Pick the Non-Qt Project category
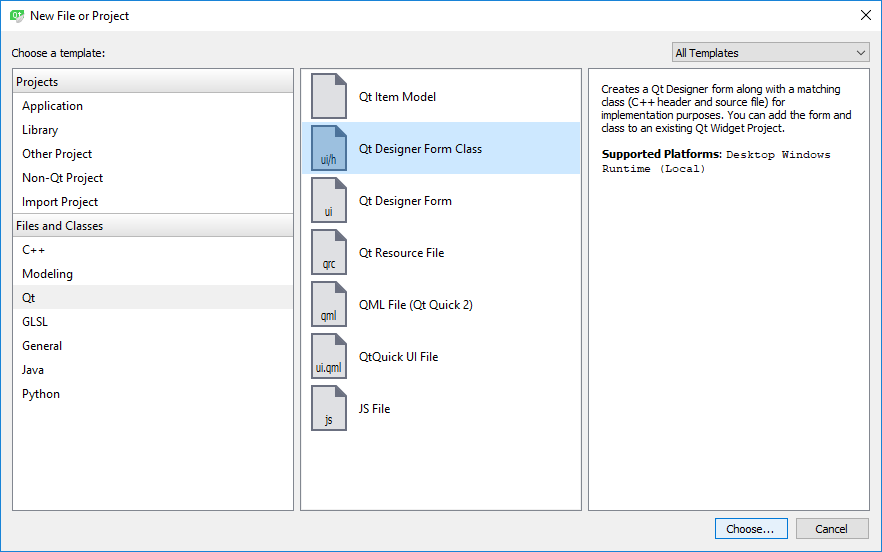The height and width of the screenshot is (552, 882). [x=62, y=178]
